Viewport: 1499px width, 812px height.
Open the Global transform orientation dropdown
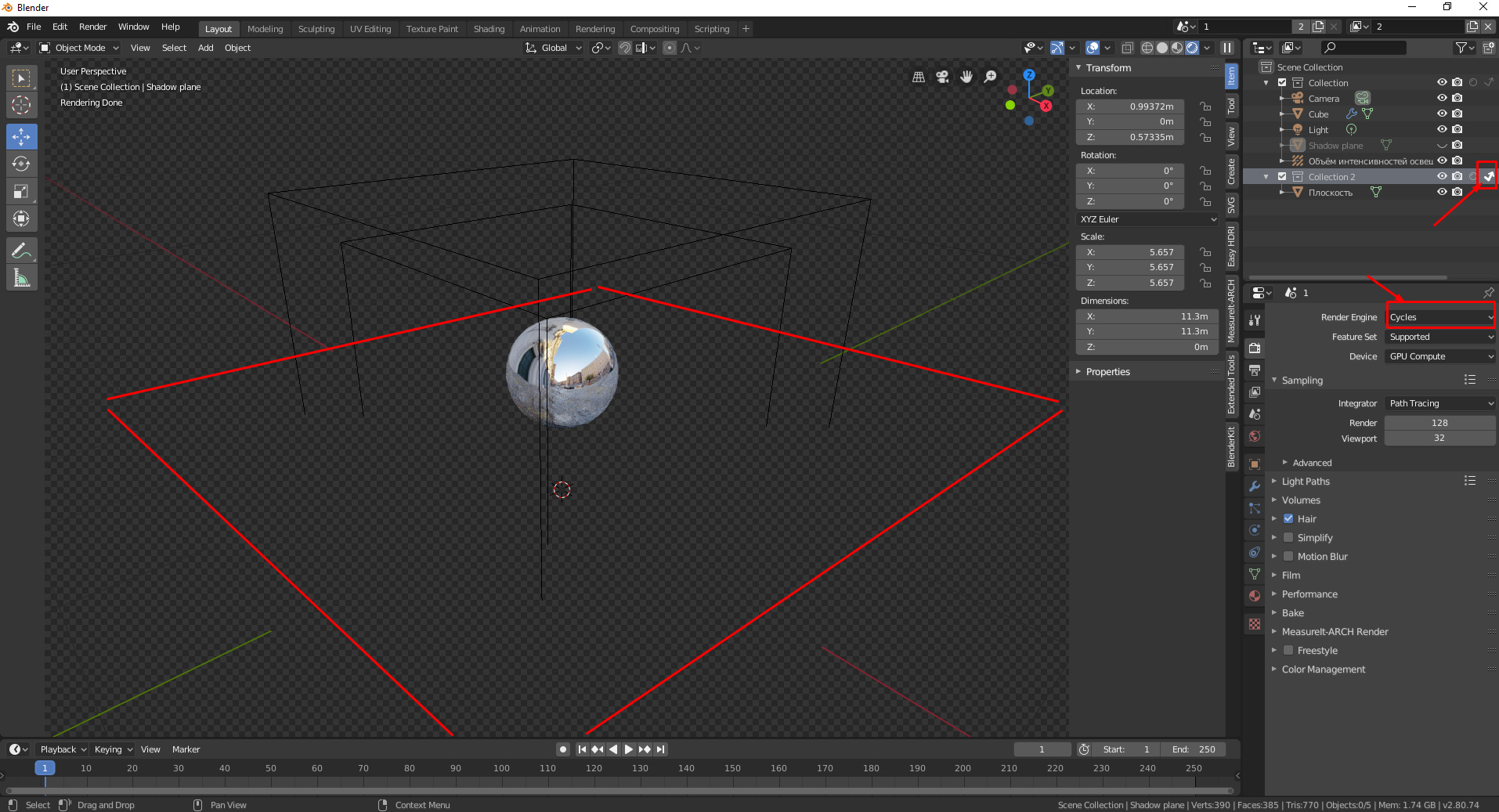tap(554, 48)
